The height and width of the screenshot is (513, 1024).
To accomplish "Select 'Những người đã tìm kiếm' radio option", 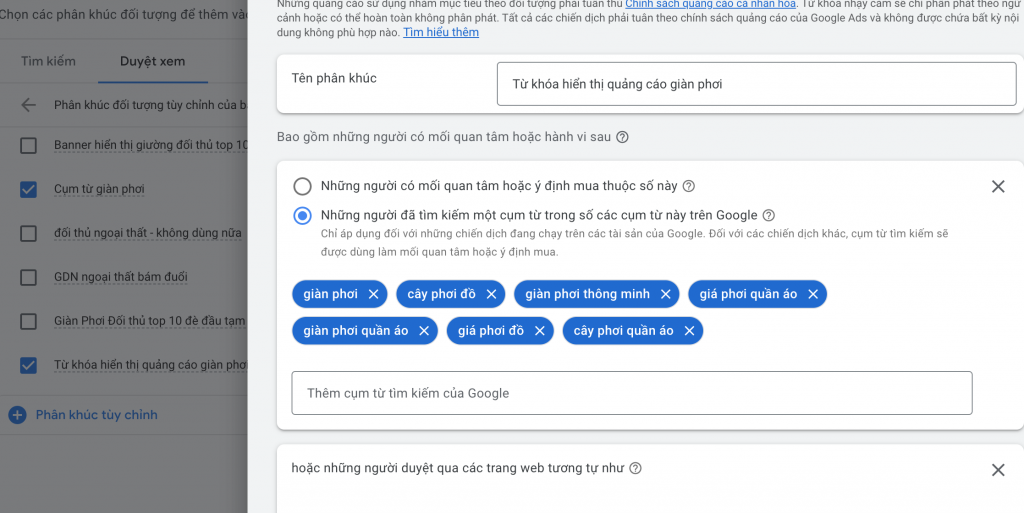I will click(302, 216).
